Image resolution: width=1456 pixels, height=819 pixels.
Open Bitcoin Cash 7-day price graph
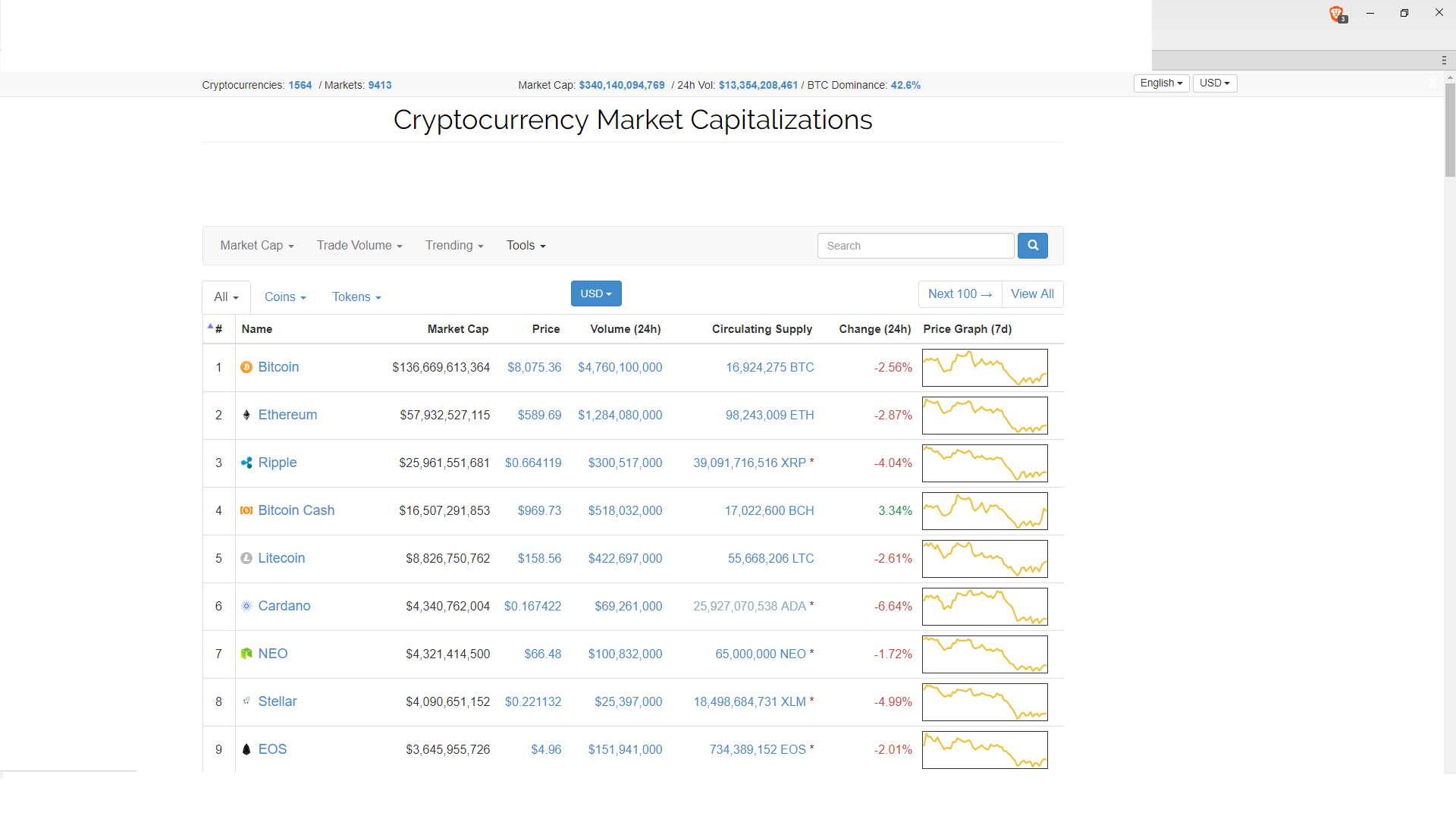point(985,511)
